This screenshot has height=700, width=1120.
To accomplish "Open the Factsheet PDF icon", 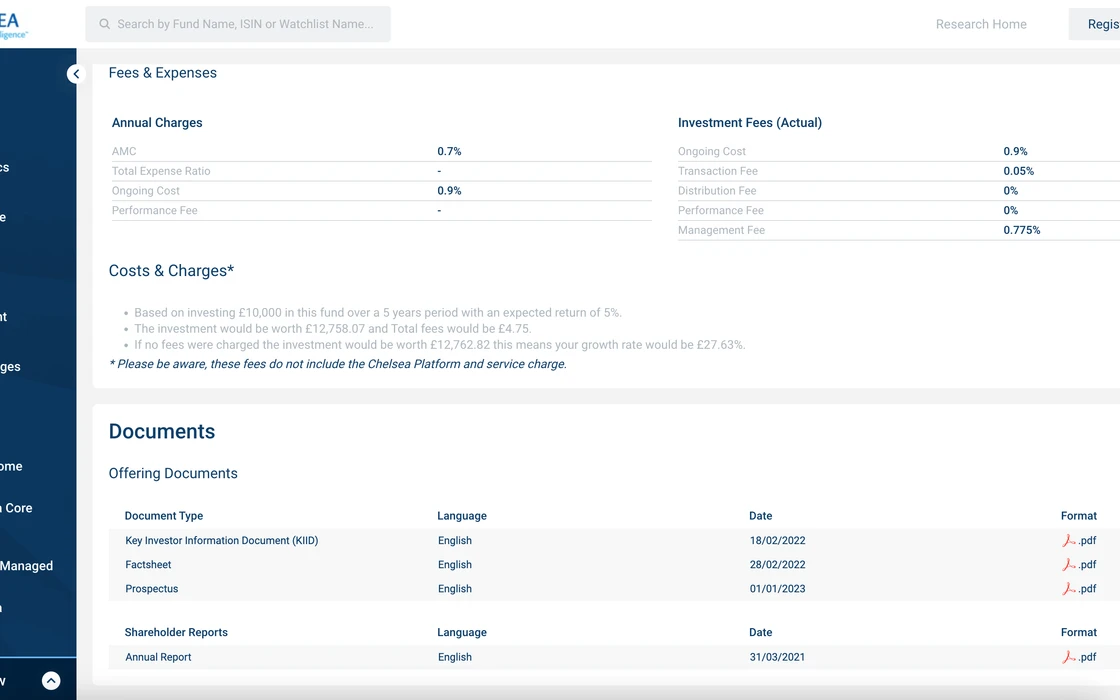I will click(1069, 565).
